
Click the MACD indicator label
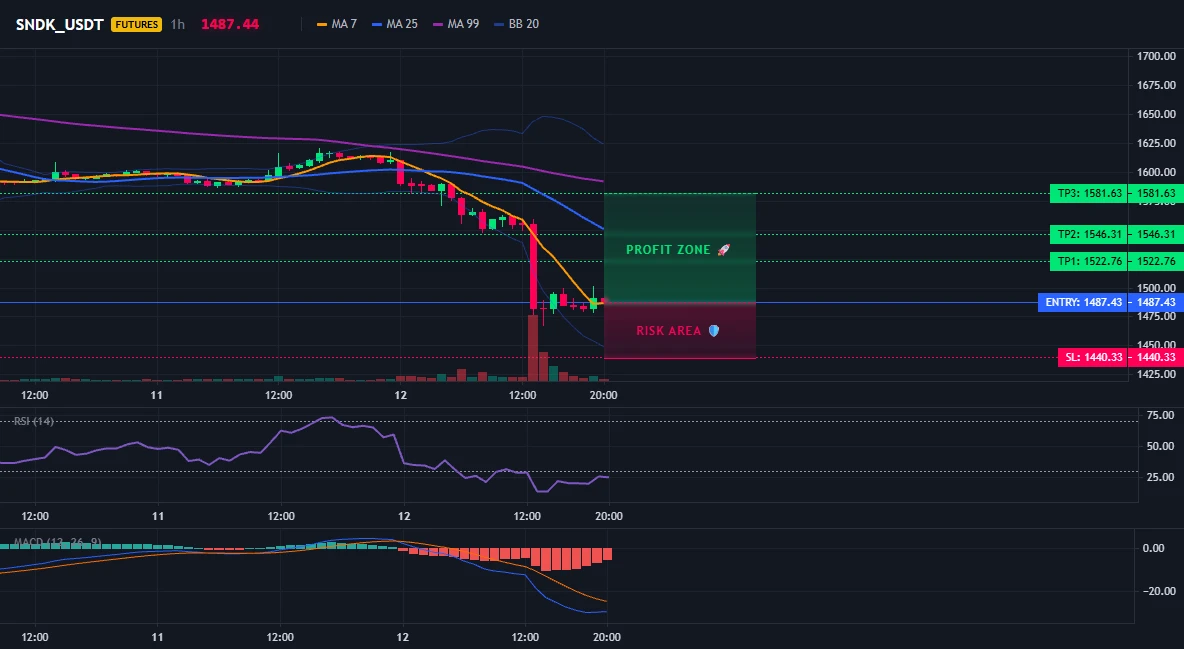click(x=57, y=542)
